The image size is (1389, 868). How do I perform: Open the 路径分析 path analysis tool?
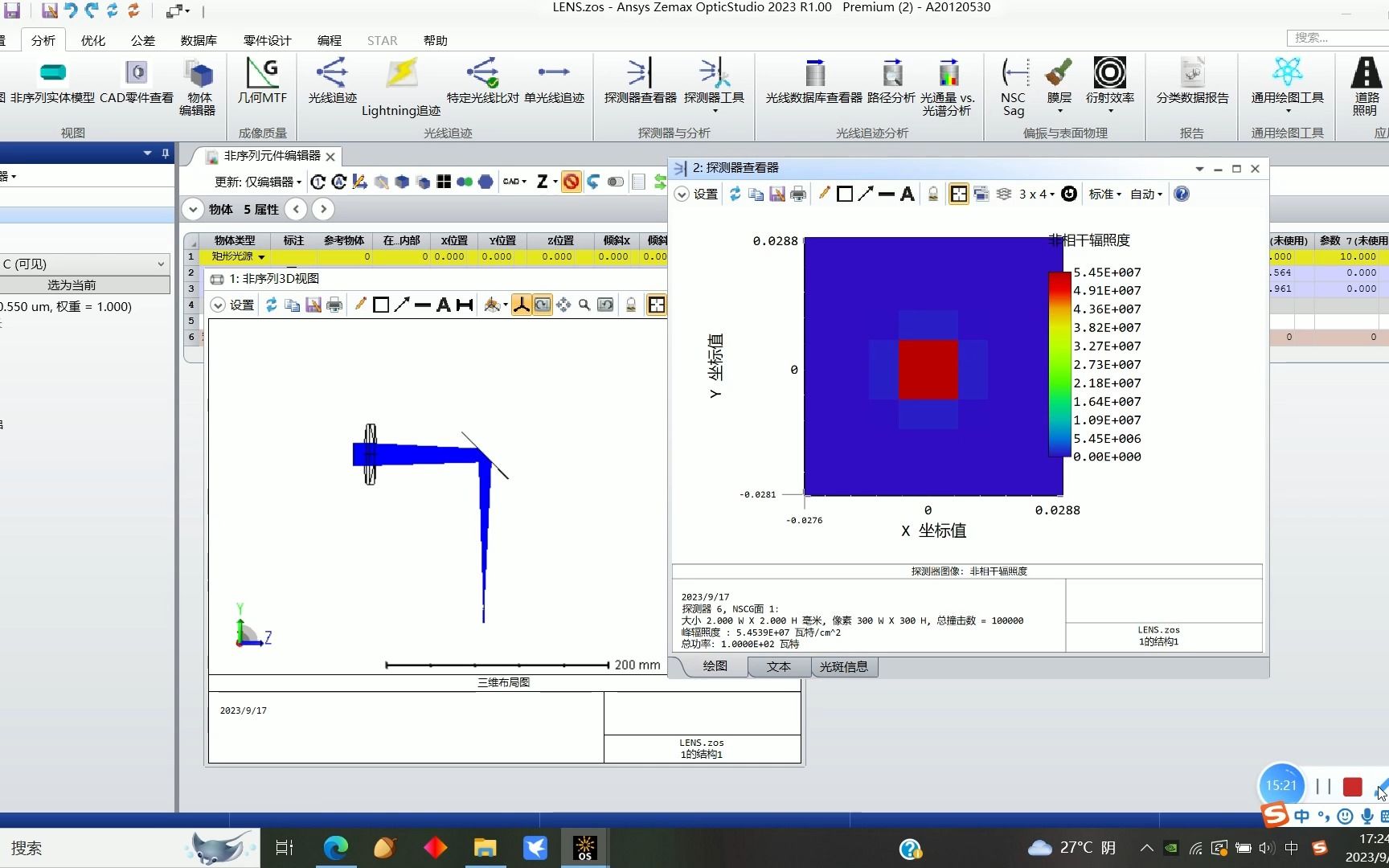point(891,81)
